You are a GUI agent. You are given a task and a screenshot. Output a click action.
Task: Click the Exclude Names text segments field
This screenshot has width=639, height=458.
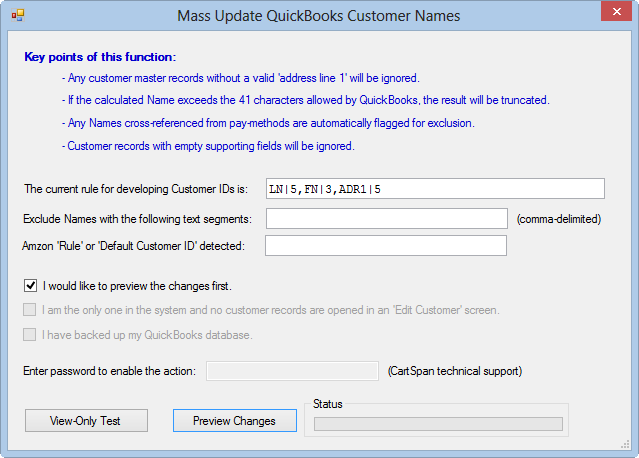[x=387, y=219]
